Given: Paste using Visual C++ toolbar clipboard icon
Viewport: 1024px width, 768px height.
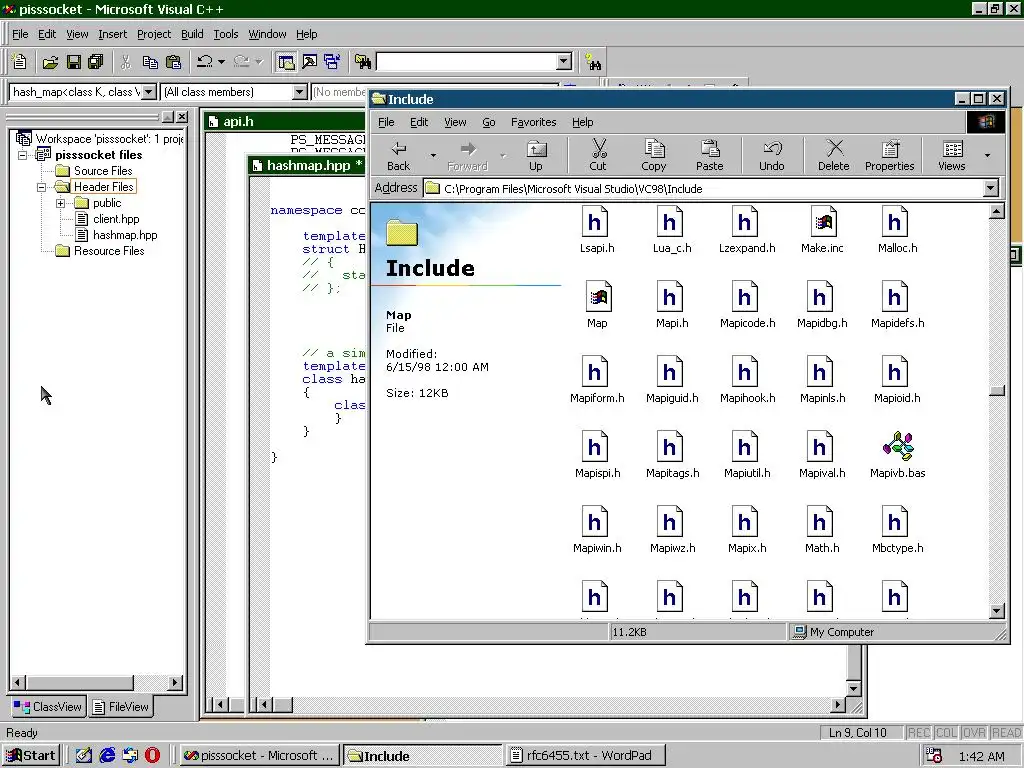Looking at the screenshot, I should 173,62.
